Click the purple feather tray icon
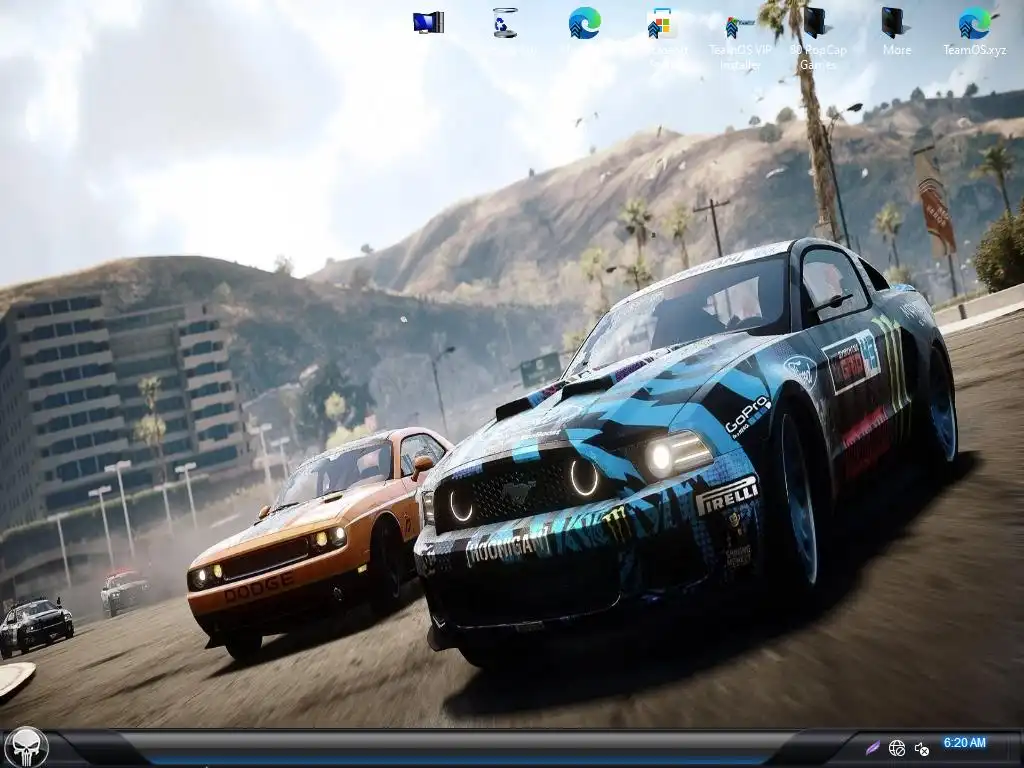 click(872, 748)
